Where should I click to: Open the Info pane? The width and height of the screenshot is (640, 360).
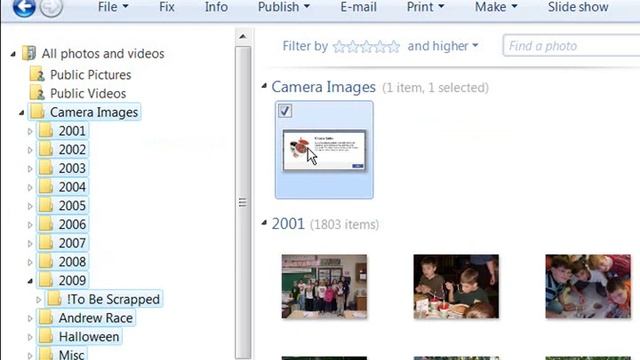tap(216, 7)
